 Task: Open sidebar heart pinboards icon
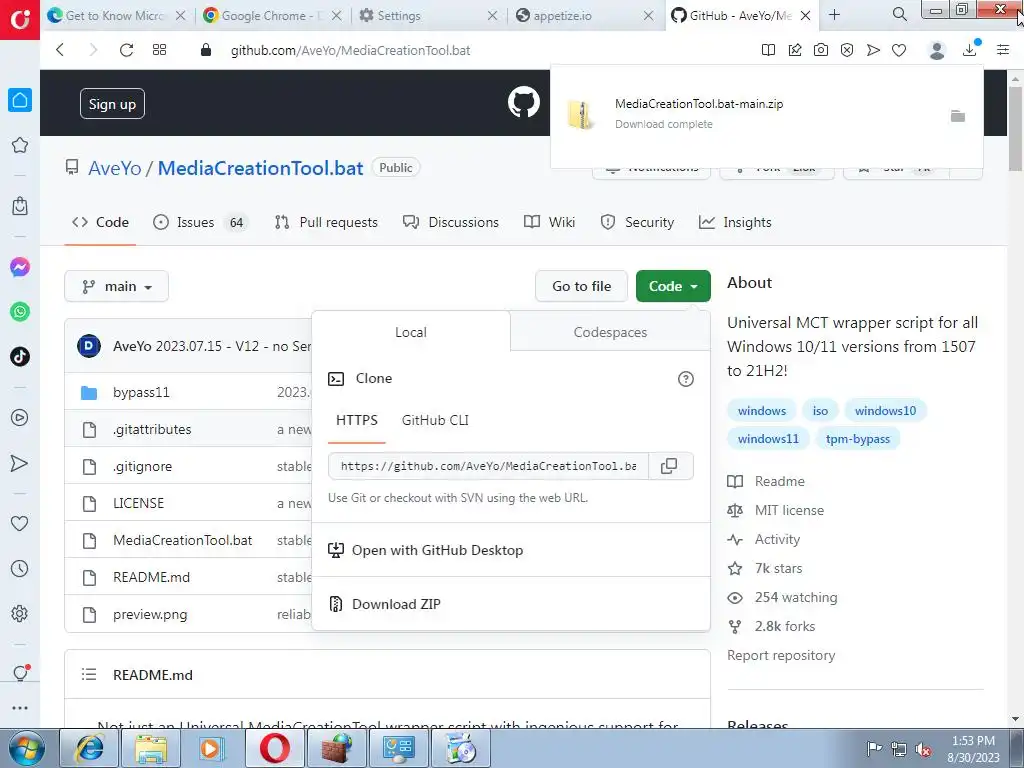point(20,524)
